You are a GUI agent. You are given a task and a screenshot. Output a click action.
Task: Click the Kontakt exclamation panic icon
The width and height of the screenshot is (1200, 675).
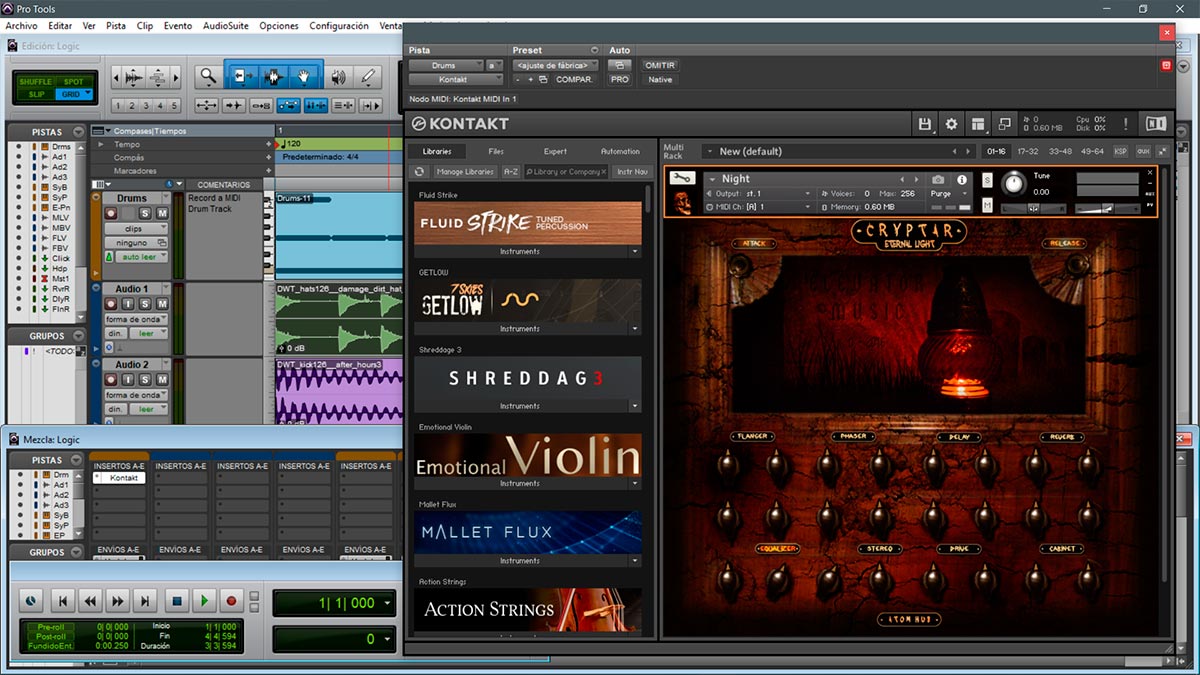point(1126,124)
